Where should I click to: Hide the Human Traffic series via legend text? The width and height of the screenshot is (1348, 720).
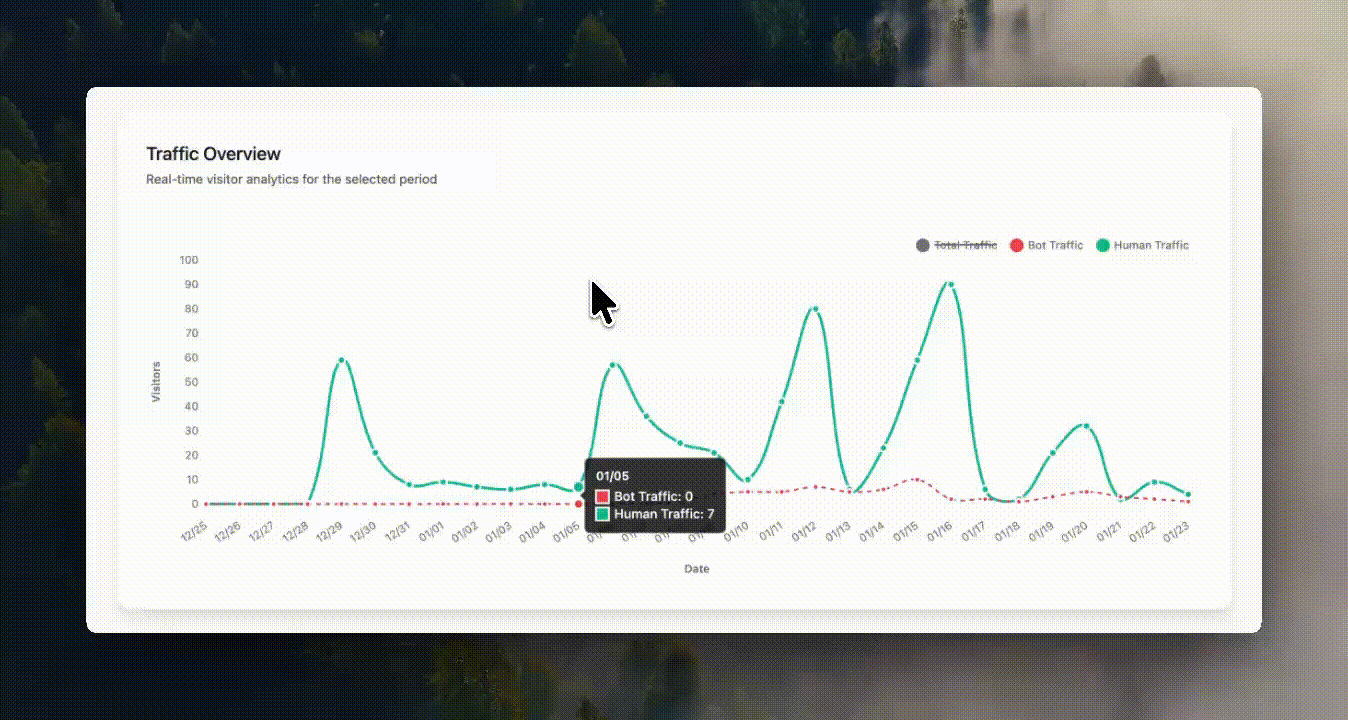[x=1151, y=245]
